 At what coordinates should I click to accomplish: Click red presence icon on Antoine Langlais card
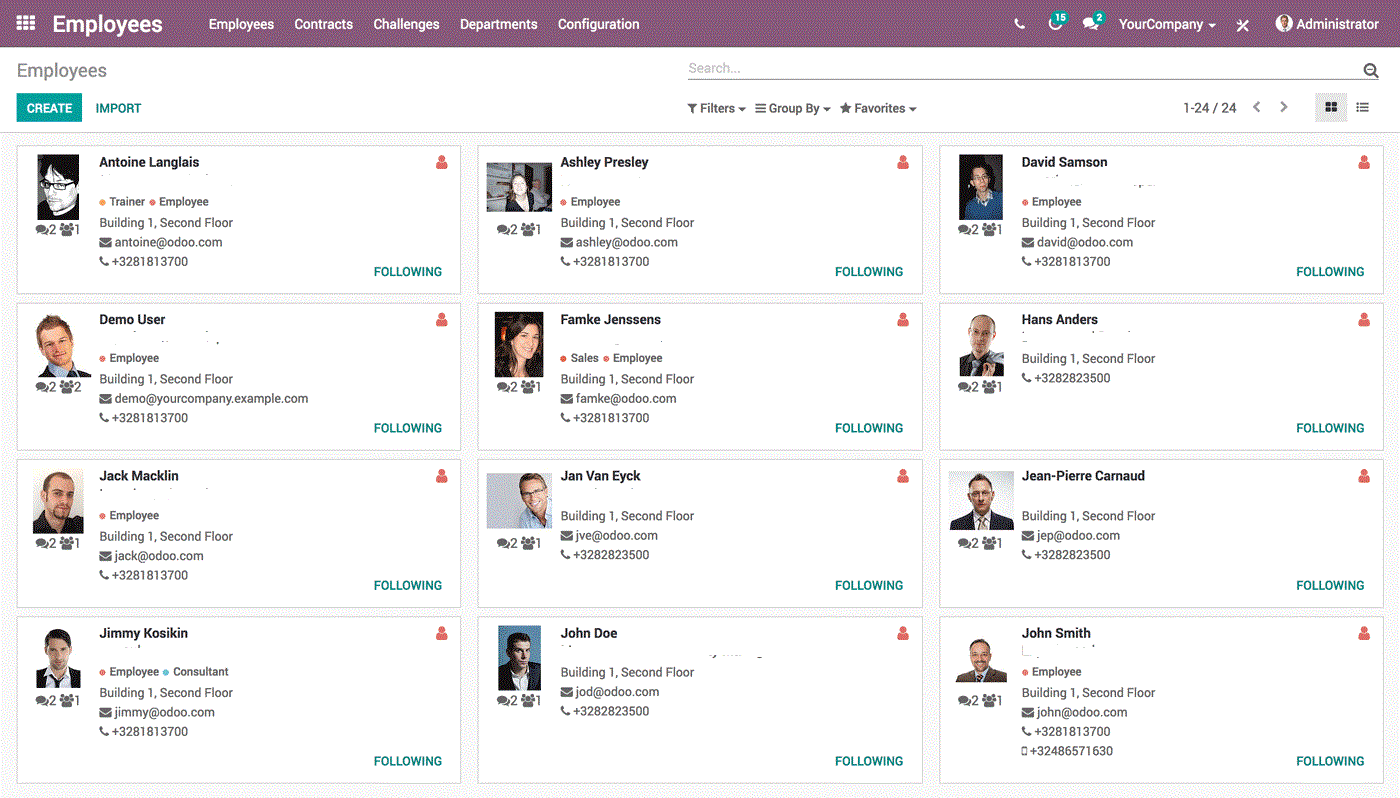441,162
